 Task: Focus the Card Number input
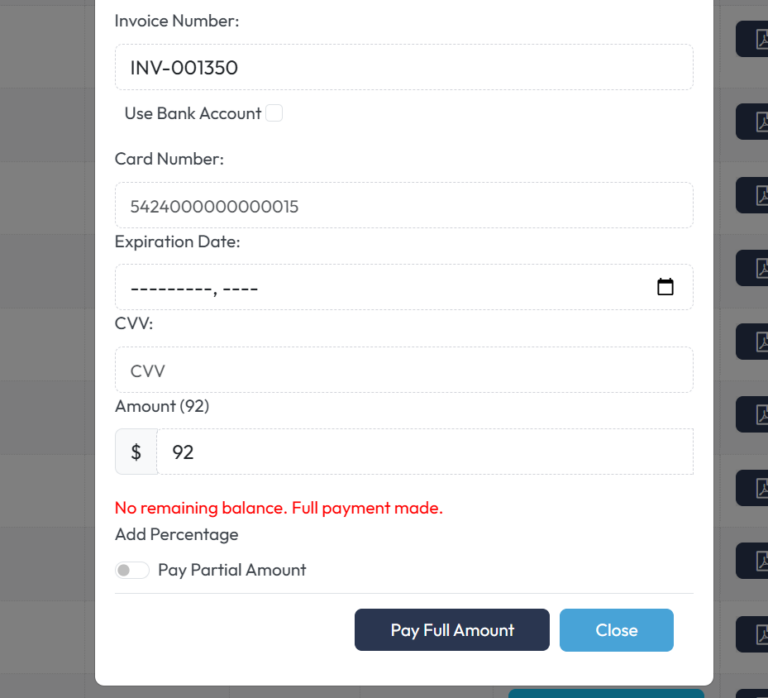pyautogui.click(x=403, y=206)
